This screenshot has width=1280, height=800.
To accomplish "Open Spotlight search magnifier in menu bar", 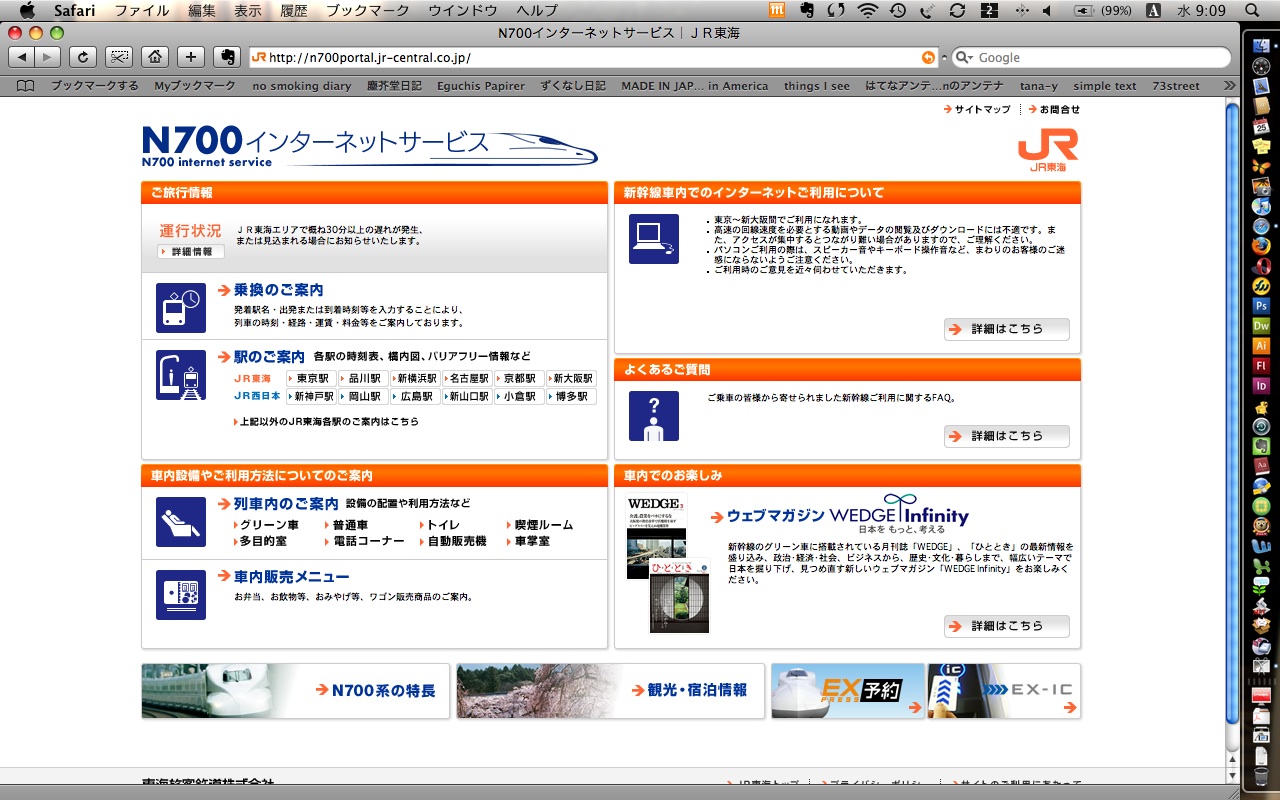I will [x=1252, y=10].
